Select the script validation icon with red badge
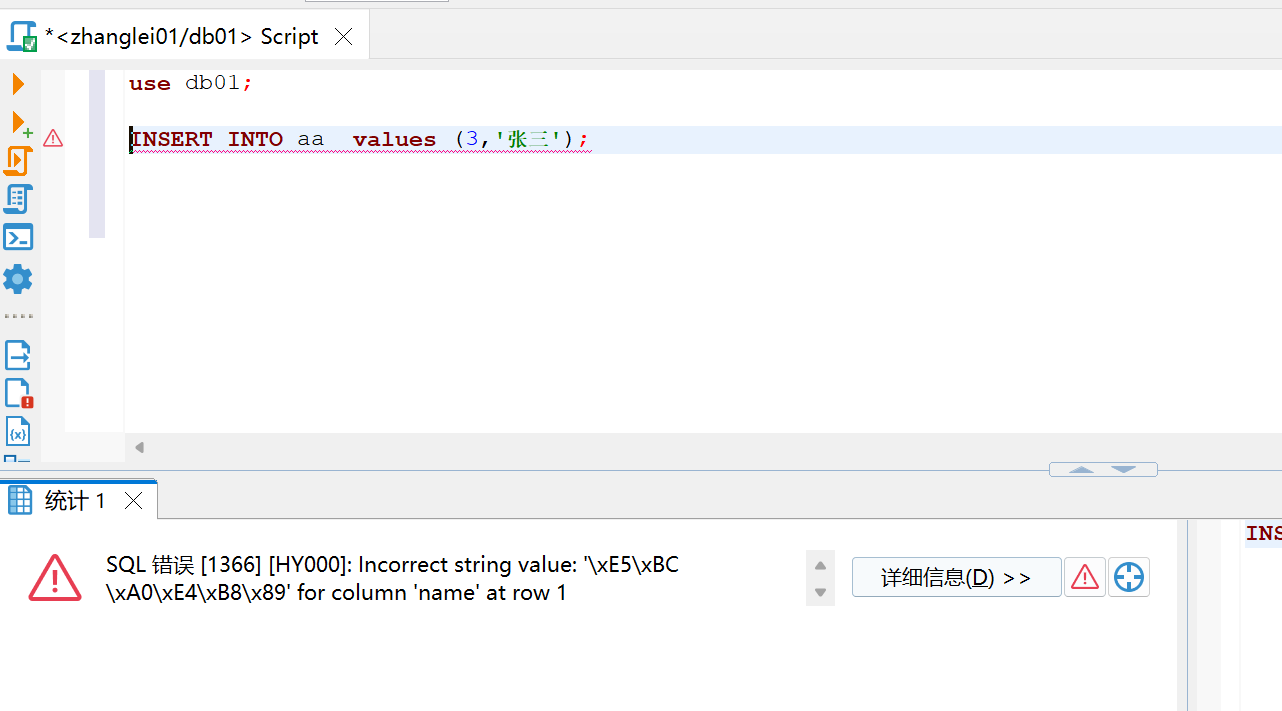Viewport: 1282px width, 711px height. click(18, 393)
